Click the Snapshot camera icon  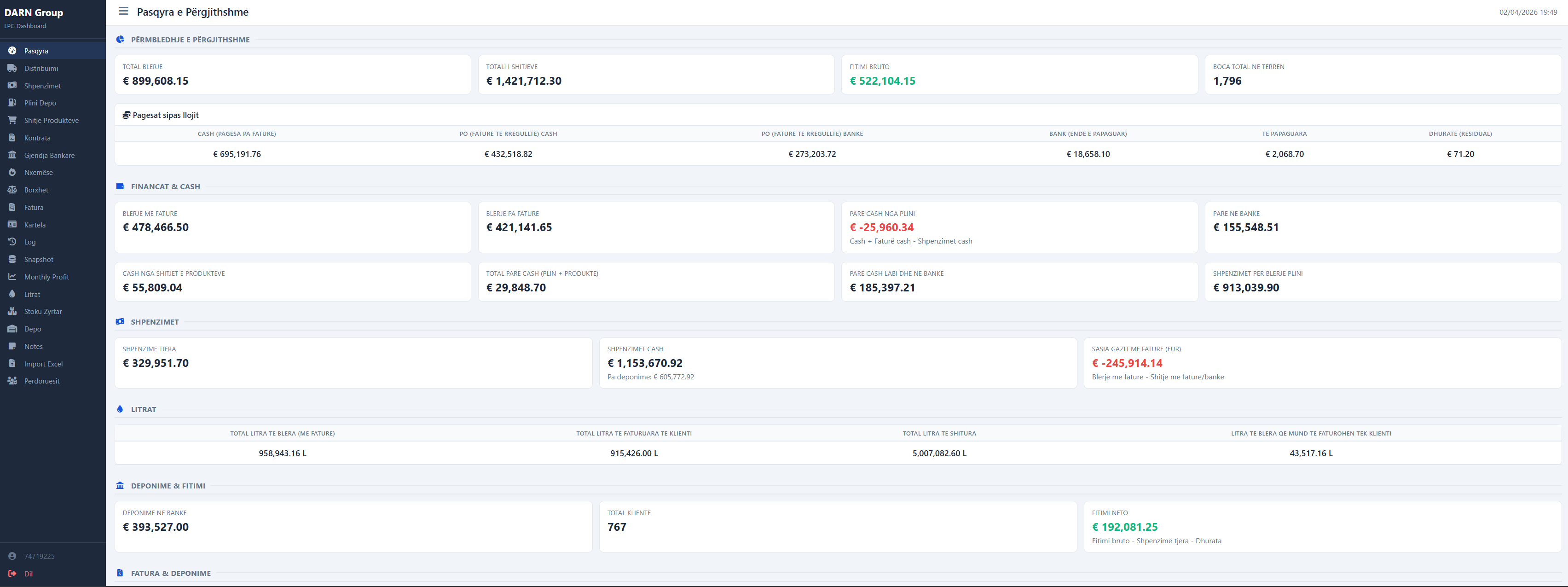point(13,259)
